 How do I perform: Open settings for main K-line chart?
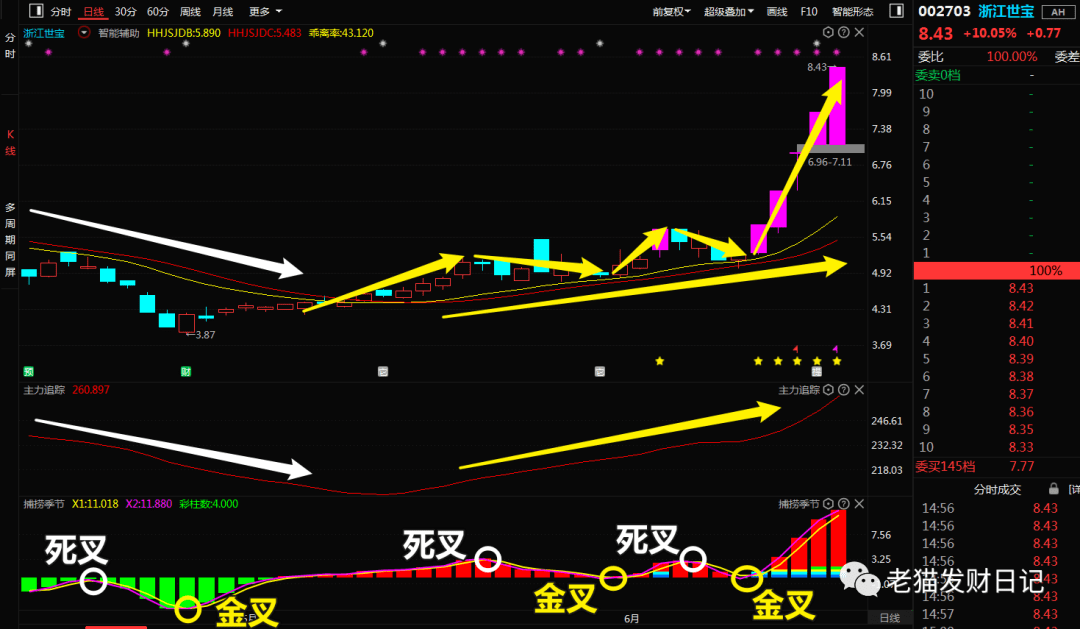point(828,33)
